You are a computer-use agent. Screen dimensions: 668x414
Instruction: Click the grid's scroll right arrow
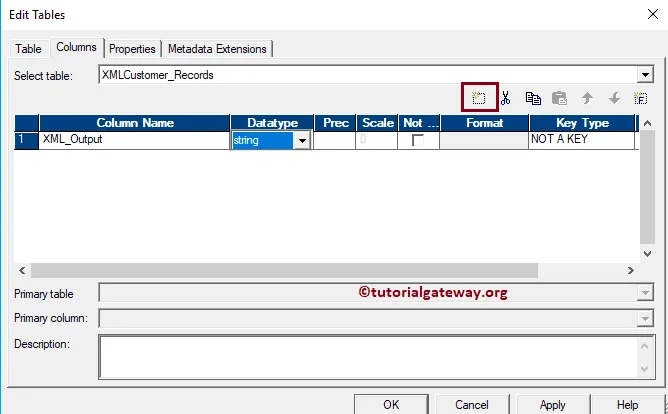click(x=631, y=270)
